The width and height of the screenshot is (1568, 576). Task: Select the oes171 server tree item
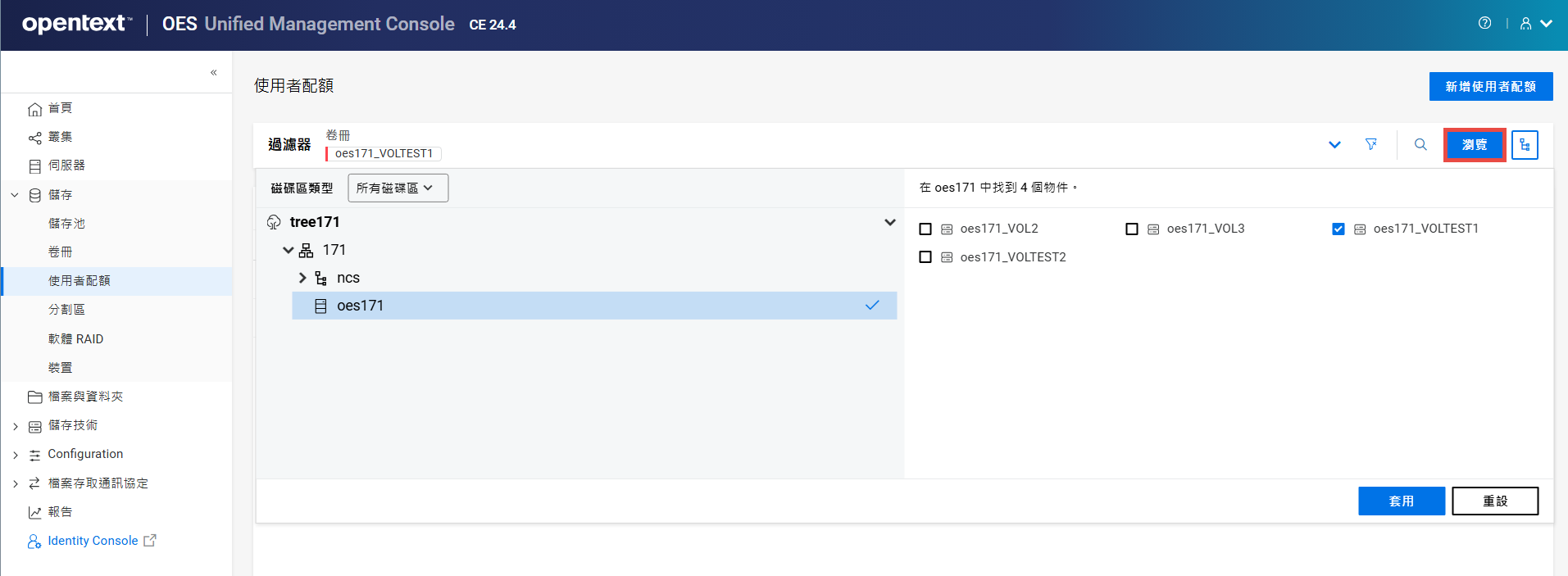[361, 306]
